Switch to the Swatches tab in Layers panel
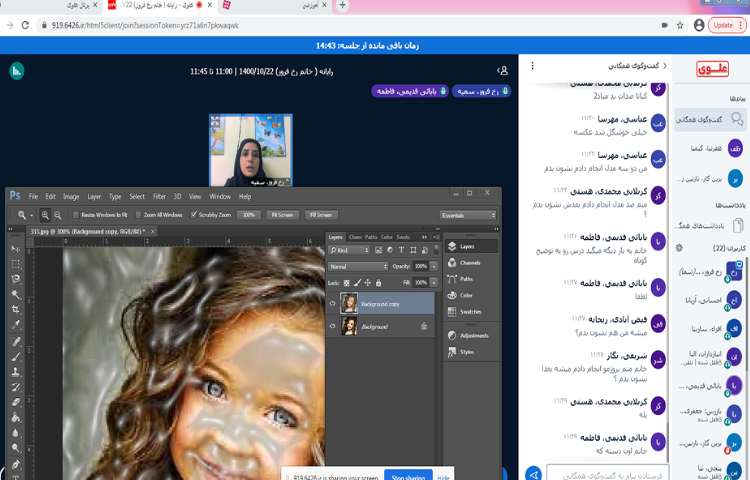 [403, 237]
